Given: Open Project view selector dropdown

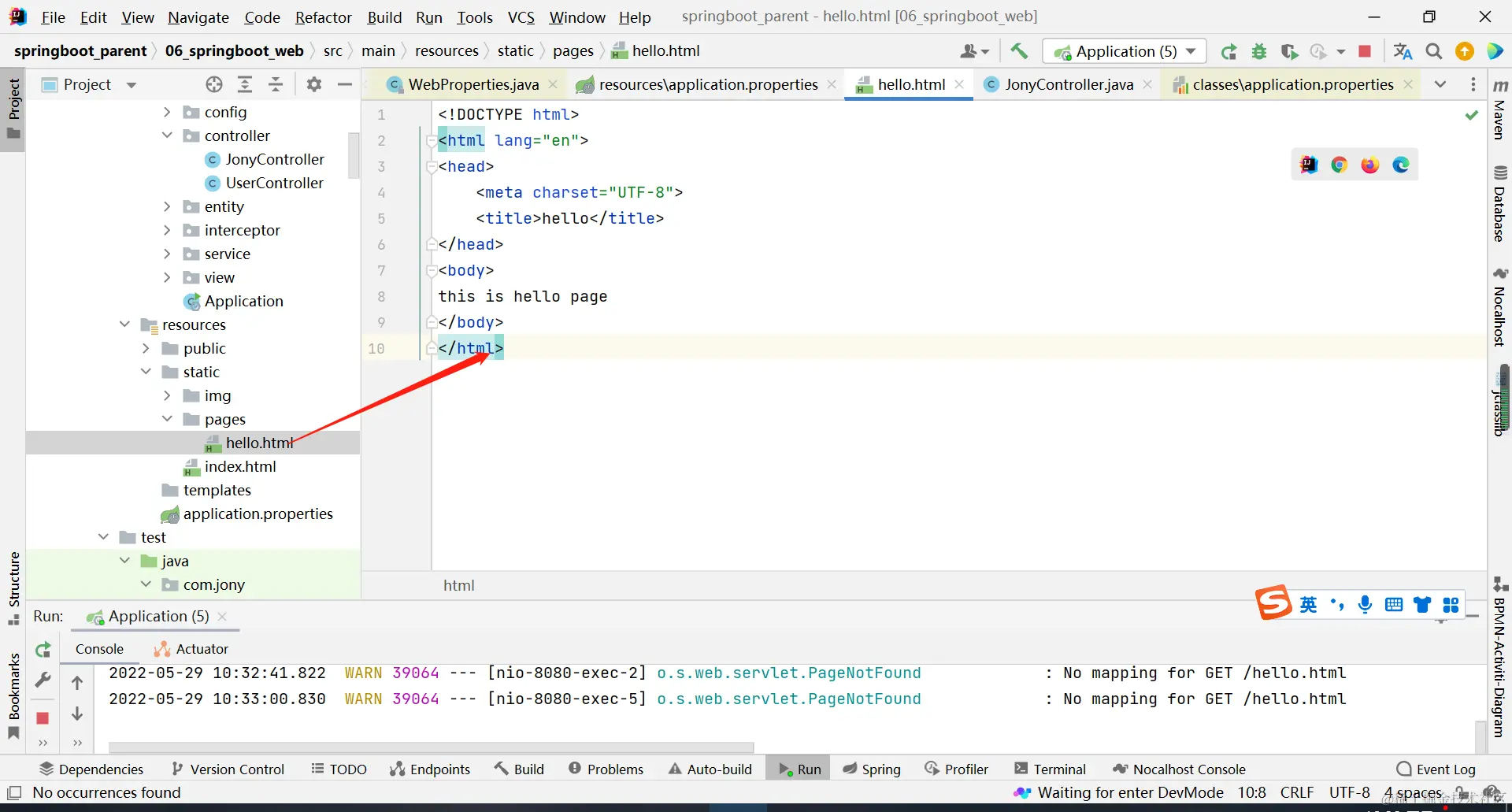Looking at the screenshot, I should pyautogui.click(x=132, y=85).
